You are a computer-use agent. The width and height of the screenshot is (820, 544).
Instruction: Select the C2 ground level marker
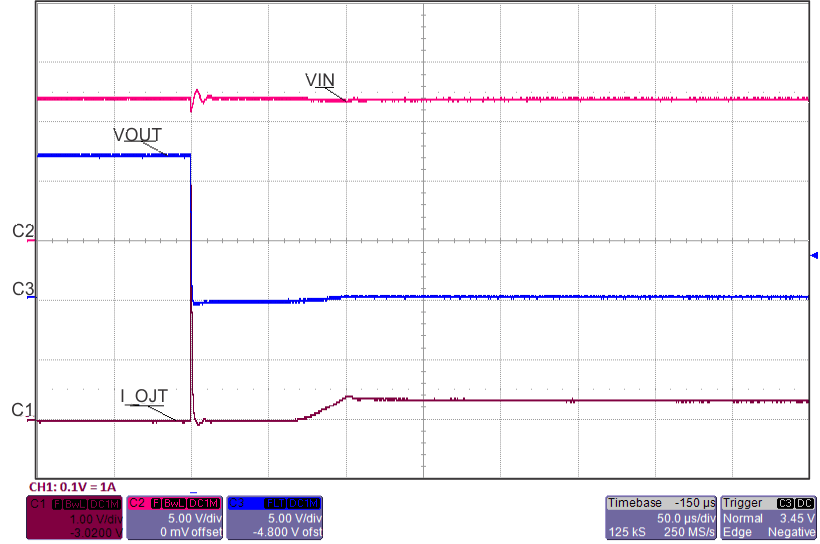23,231
